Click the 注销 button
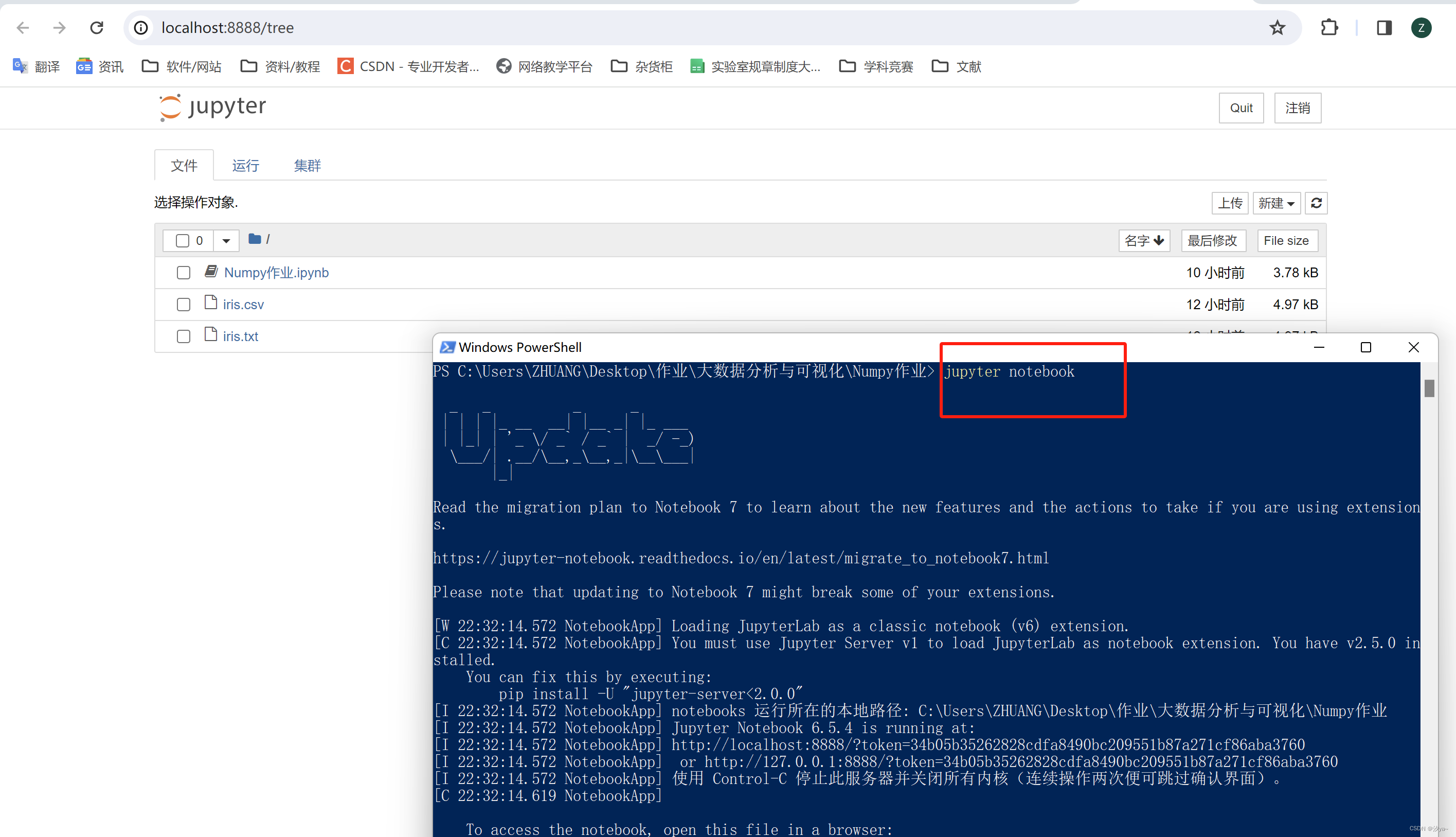The width and height of the screenshot is (1456, 837). 1299,107
